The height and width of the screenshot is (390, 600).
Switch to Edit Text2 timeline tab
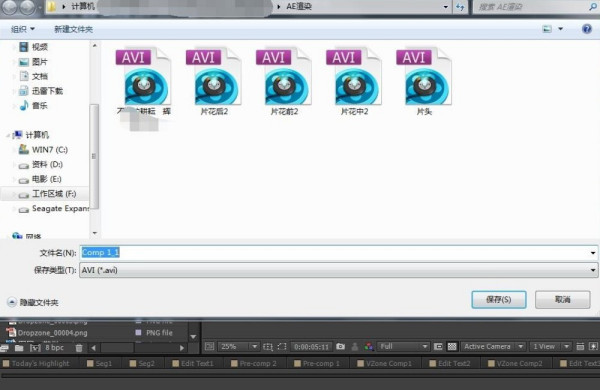click(450, 363)
